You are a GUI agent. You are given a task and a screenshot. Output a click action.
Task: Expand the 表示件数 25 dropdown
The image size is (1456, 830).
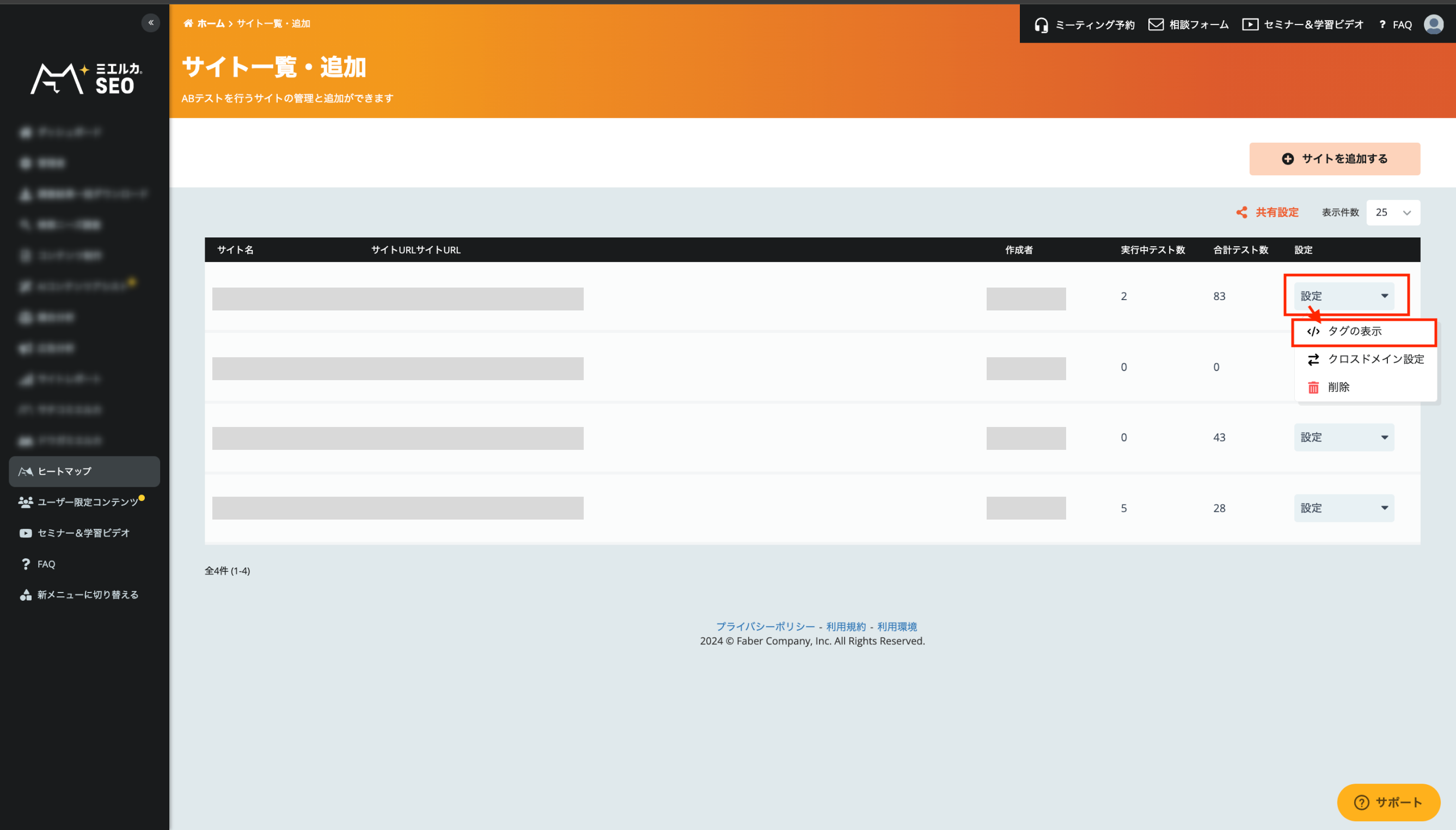1392,212
